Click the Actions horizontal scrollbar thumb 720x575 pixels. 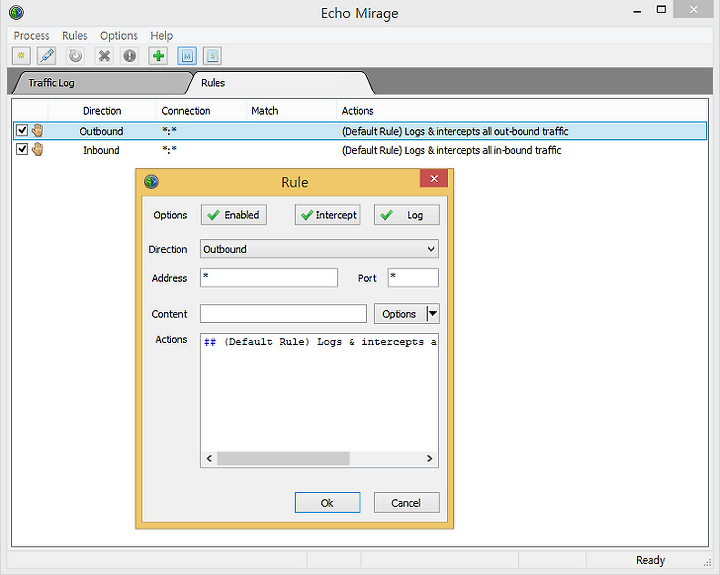[x=283, y=458]
